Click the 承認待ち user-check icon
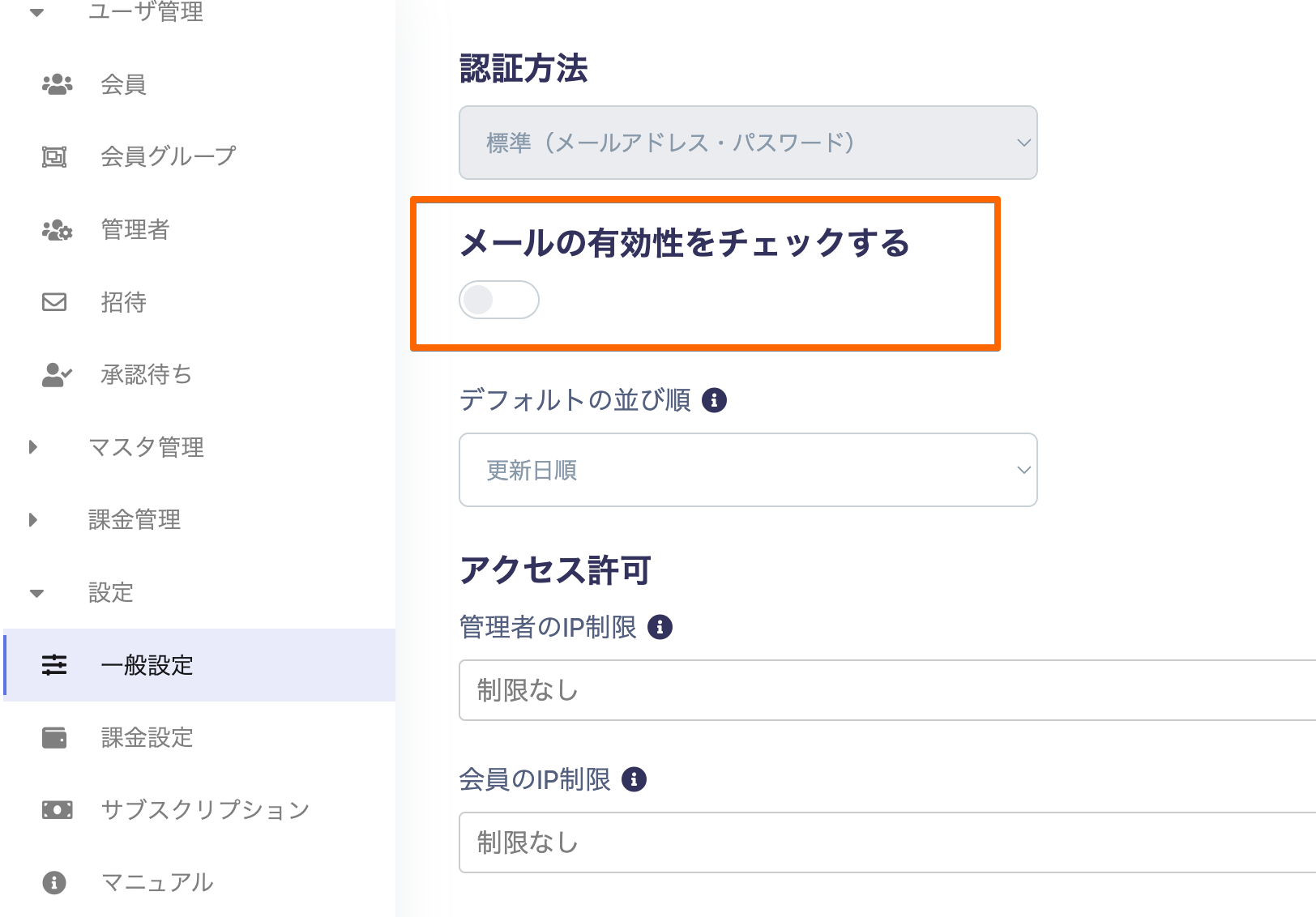Screen dimensions: 1316x917 (x=57, y=374)
